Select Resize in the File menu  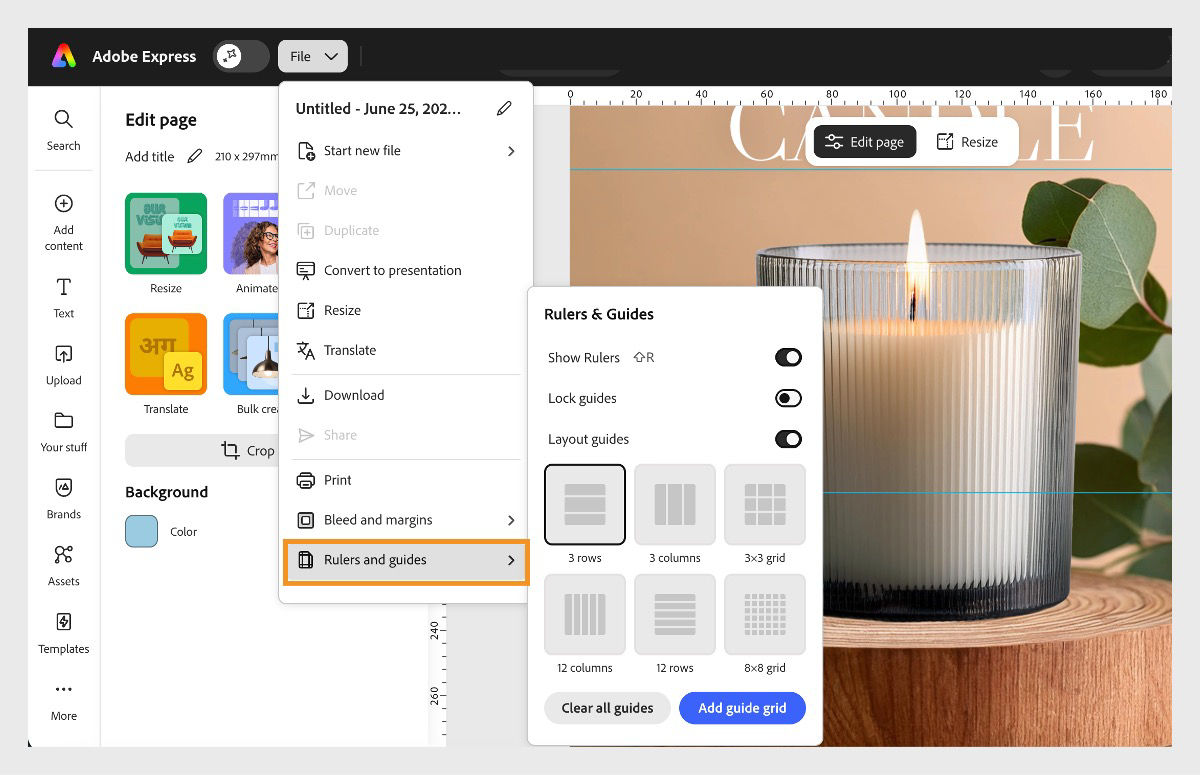(406, 310)
